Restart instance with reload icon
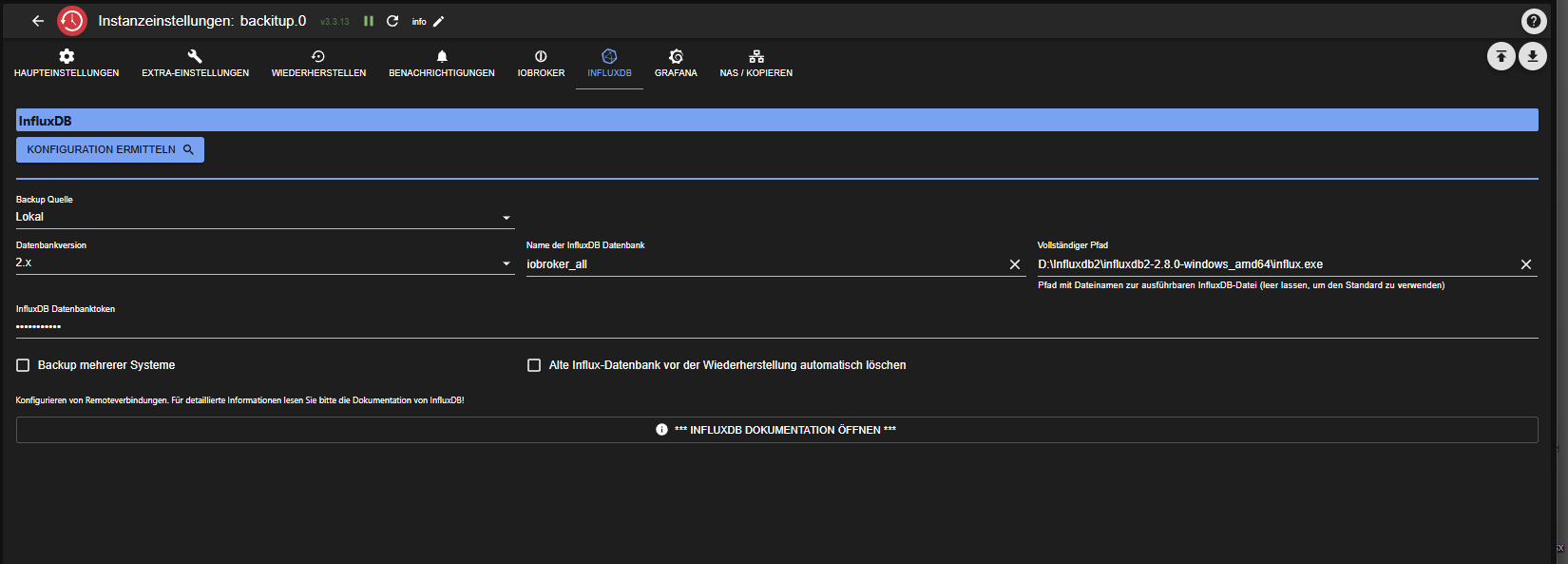The height and width of the screenshot is (564, 1568). [392, 21]
